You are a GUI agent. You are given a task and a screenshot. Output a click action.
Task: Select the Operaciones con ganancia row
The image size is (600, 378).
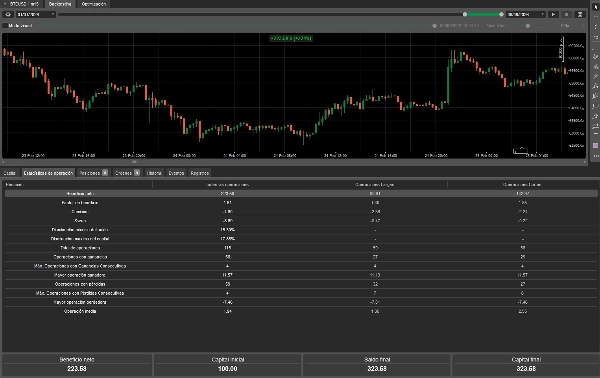click(301, 257)
